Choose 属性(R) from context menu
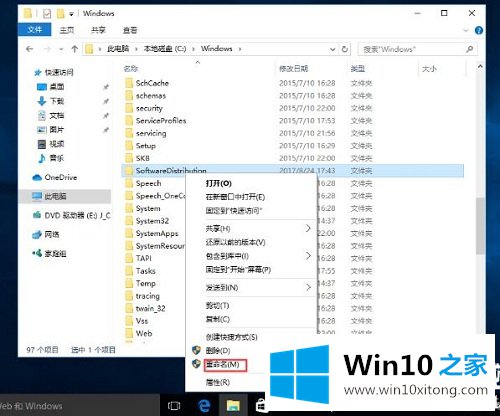Screen dimensions: 500x416 point(218,382)
